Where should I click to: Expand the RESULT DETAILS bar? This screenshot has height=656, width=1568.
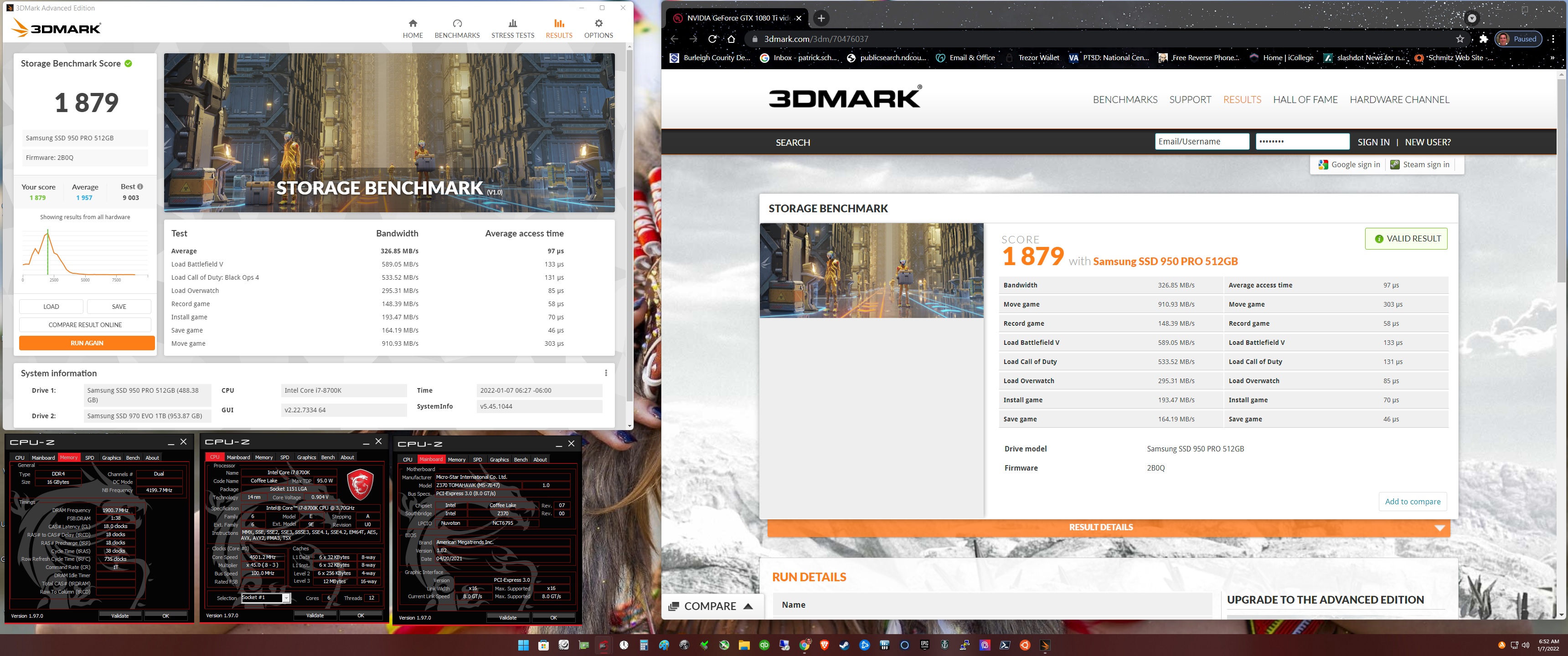(x=1109, y=528)
